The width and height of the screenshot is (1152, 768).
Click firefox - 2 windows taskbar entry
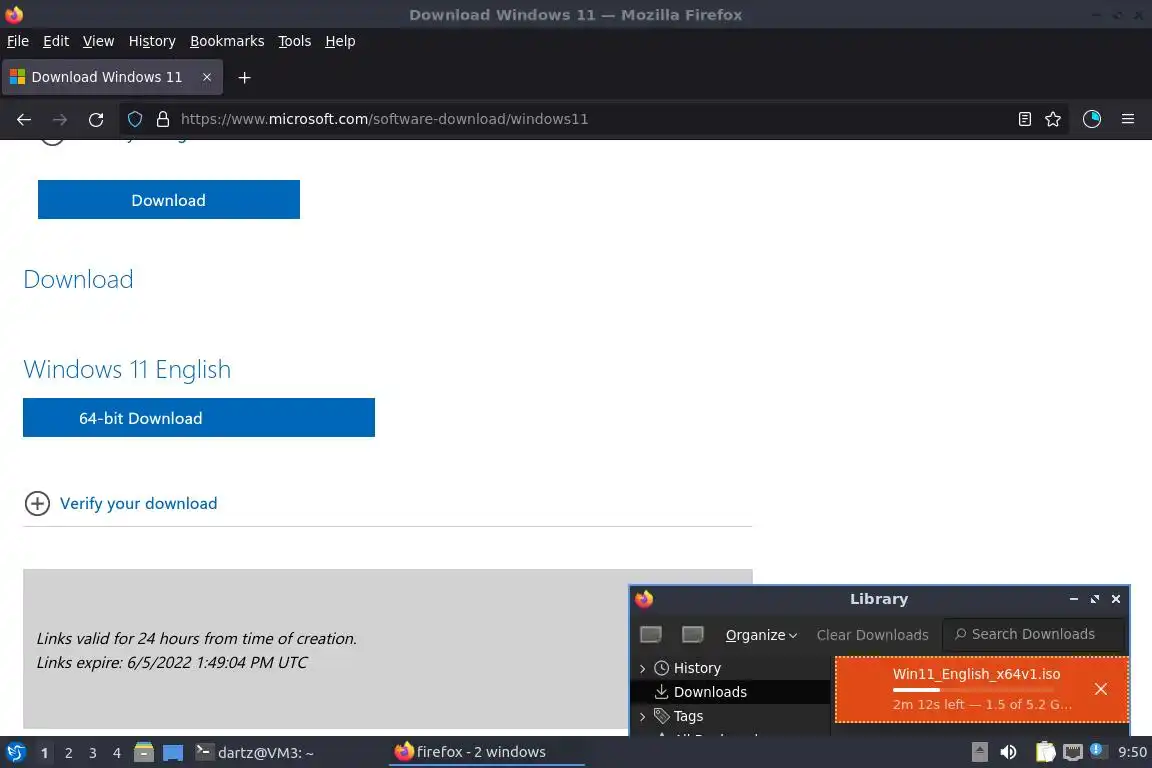click(486, 752)
